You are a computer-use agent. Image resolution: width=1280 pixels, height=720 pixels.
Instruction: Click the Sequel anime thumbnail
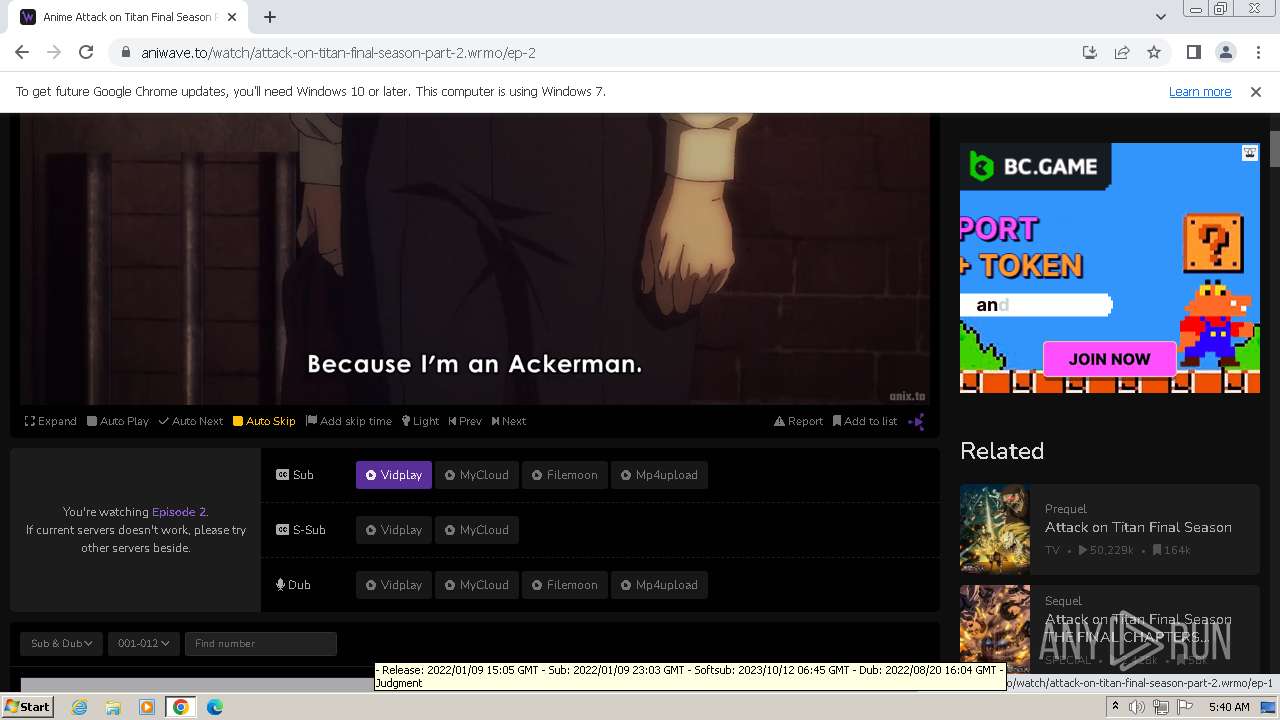click(x=995, y=628)
